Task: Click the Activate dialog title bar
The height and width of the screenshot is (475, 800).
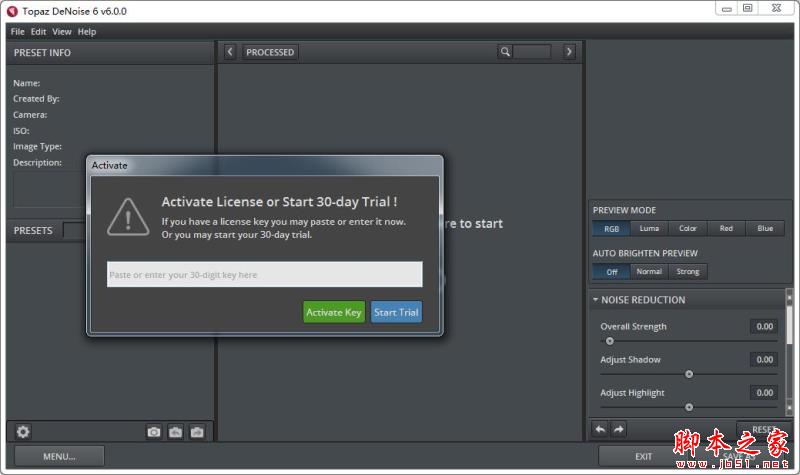Action: [x=265, y=165]
